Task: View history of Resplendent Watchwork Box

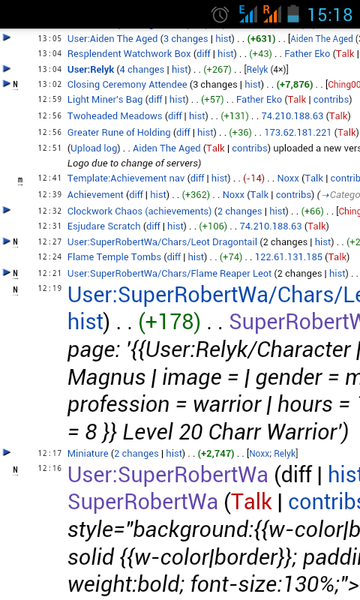Action: click(225, 54)
